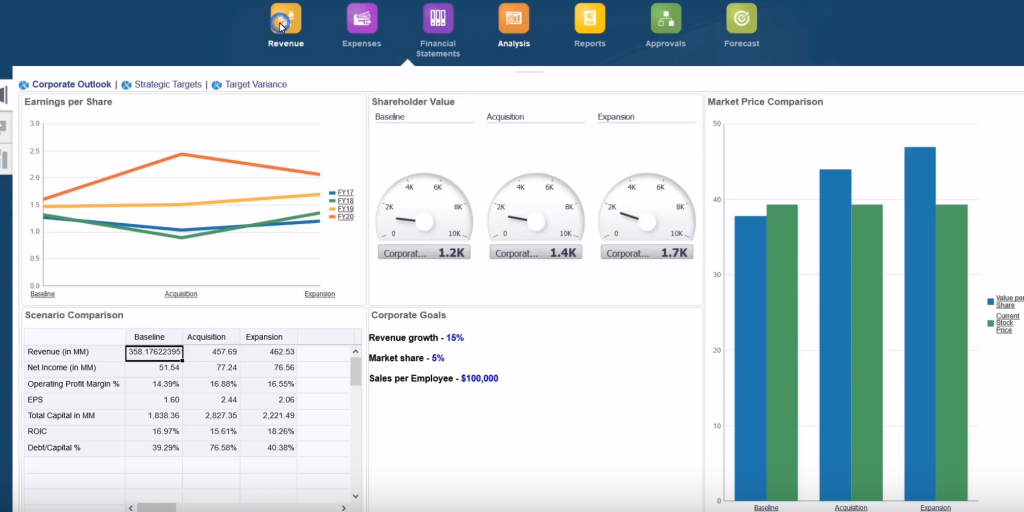Open the Analysis icon
The width and height of the screenshot is (1024, 512).
(513, 19)
